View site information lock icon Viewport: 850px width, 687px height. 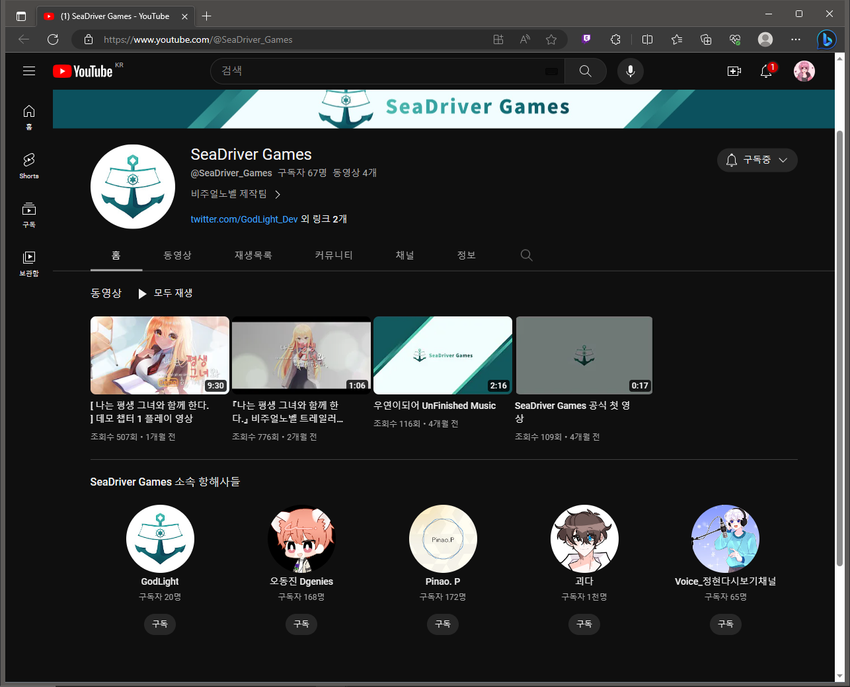(x=88, y=40)
